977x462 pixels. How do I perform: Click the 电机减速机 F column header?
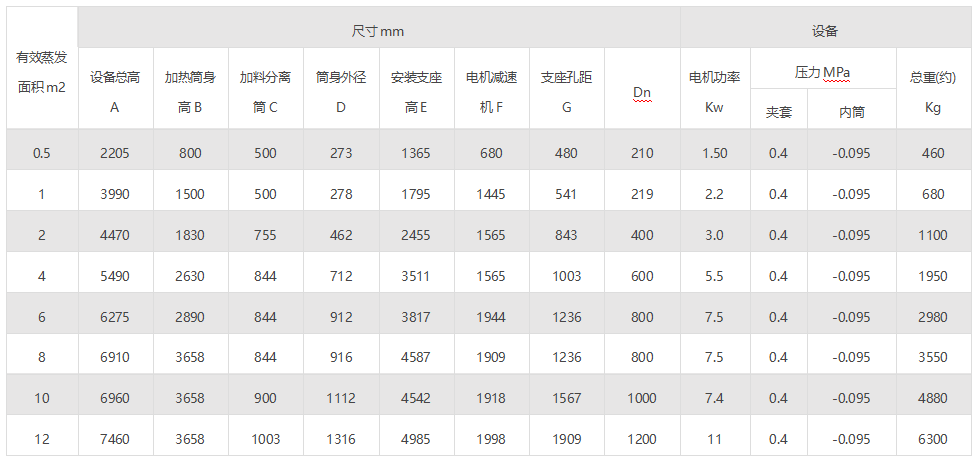(x=491, y=91)
